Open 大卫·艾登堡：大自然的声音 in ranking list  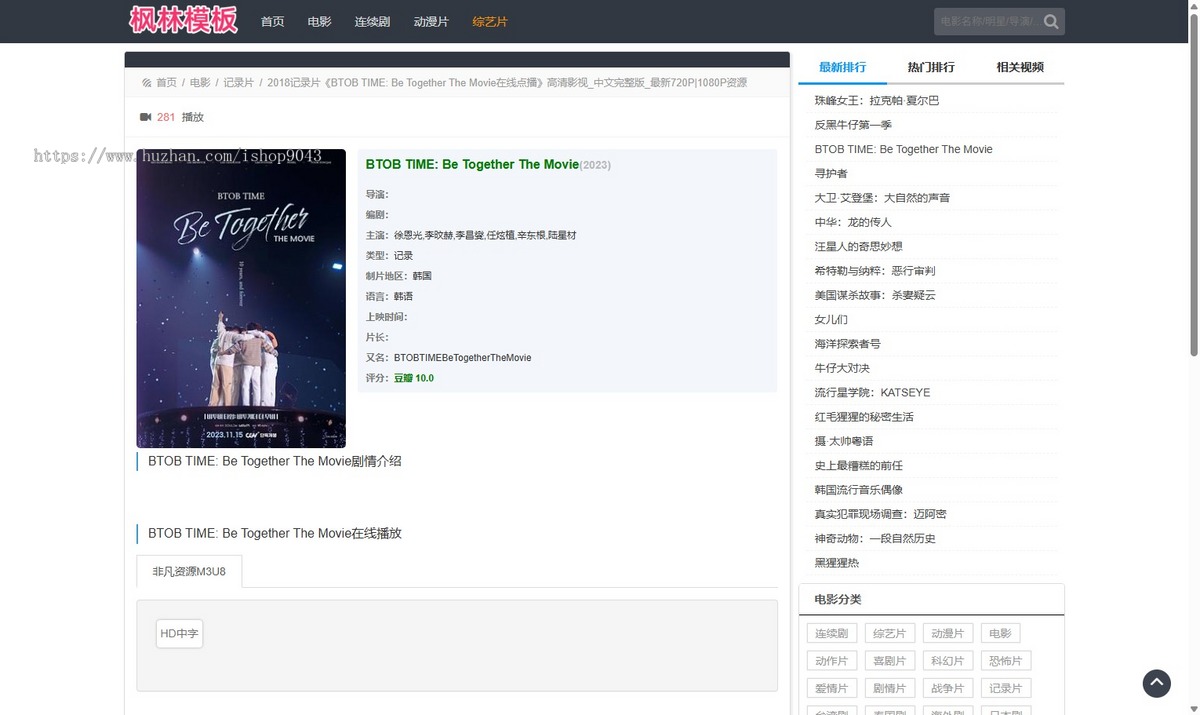pos(882,198)
